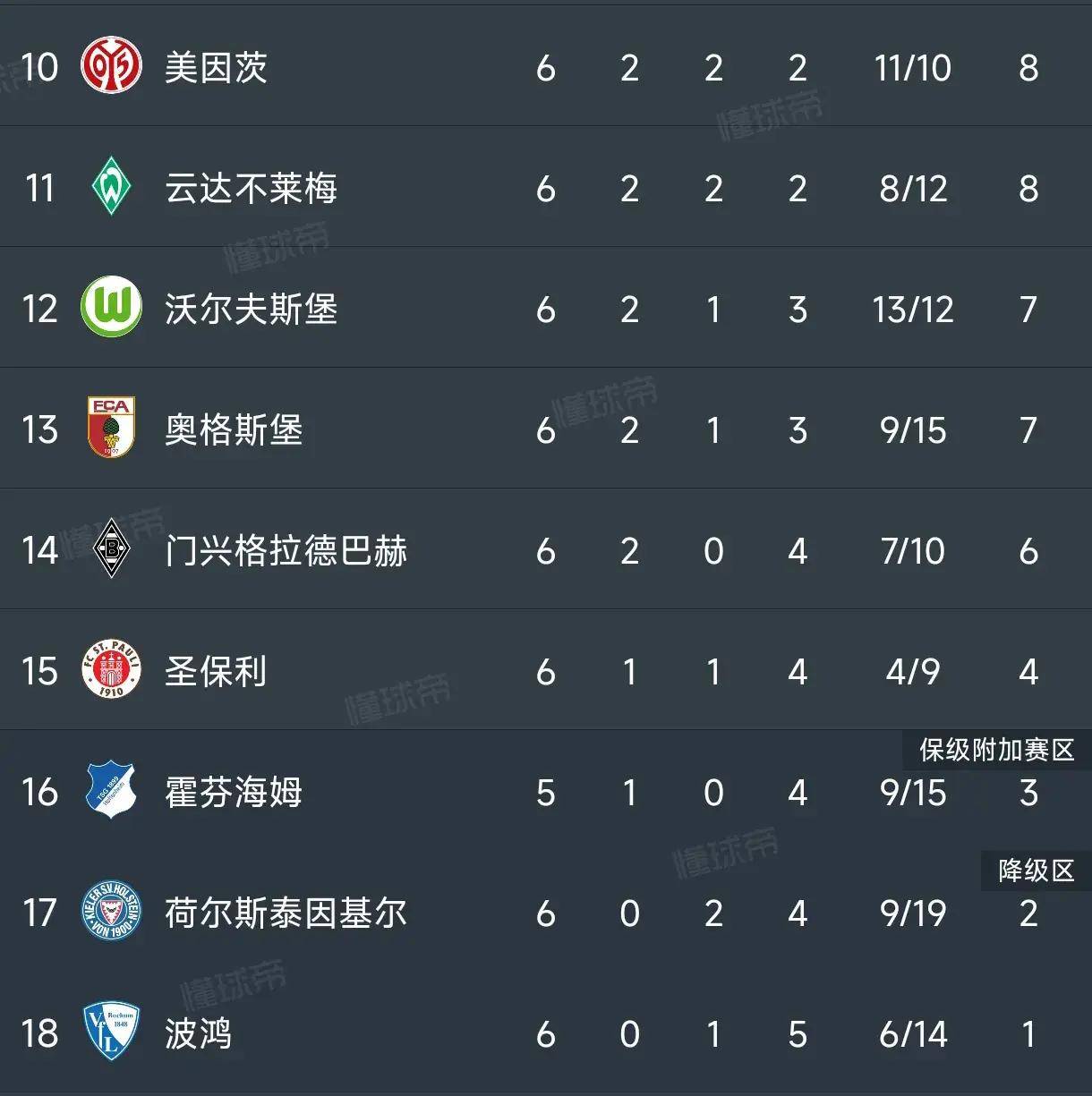Tap the Wolfsburg green W logo
The image size is (1092, 1096).
click(x=111, y=308)
